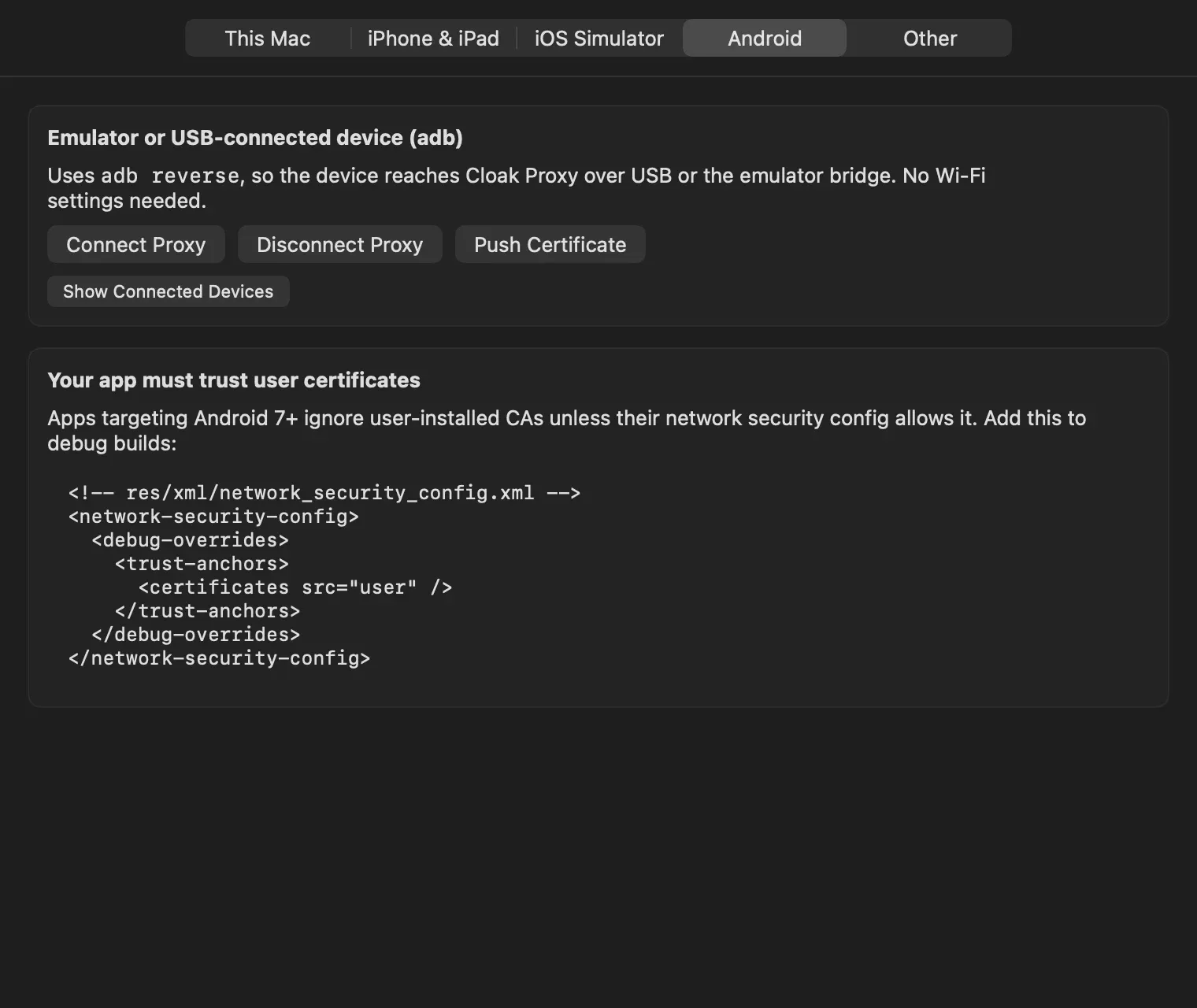Click the closing </trust-anchors> code line
Viewport: 1197px width, 1008px height.
pyautogui.click(x=208, y=611)
